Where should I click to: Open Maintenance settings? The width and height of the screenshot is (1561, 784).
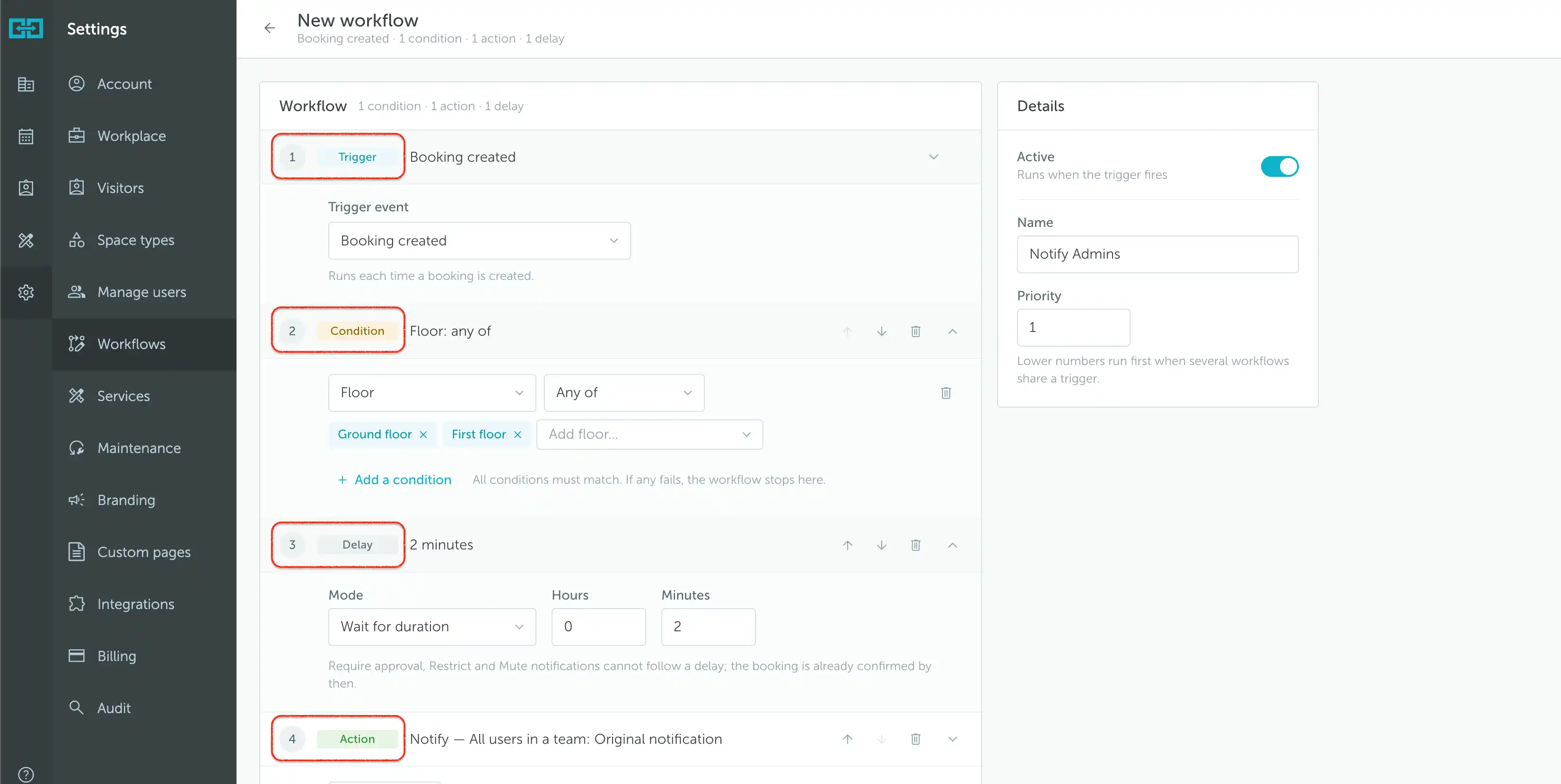coord(144,448)
